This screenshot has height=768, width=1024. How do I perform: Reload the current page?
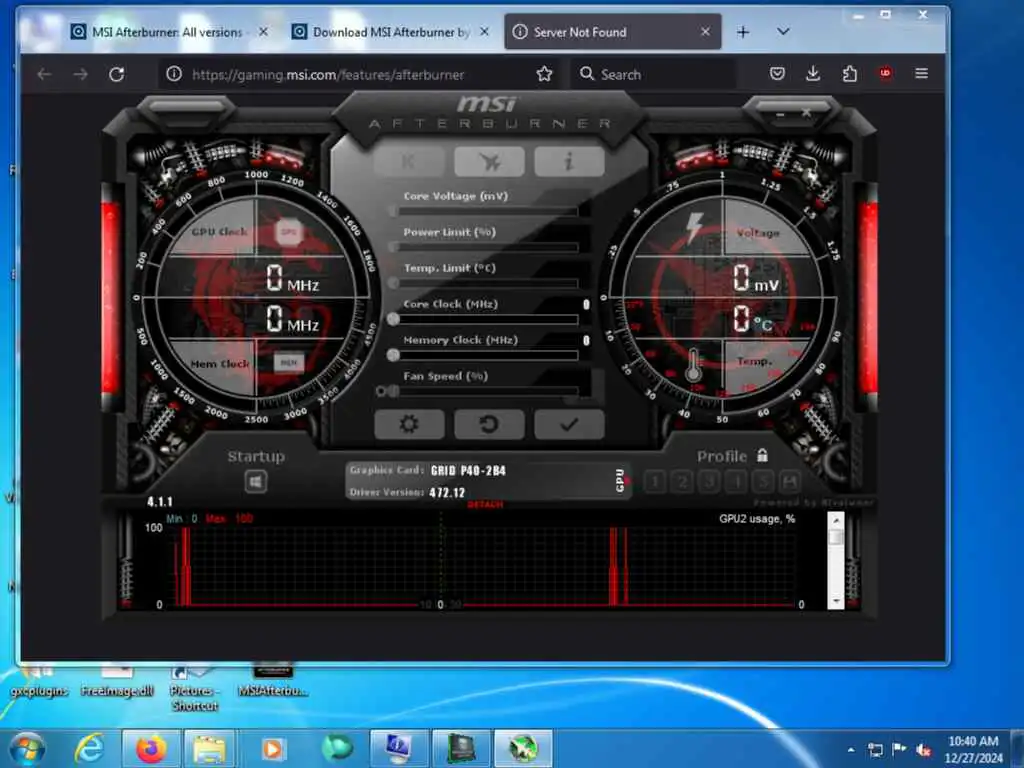click(117, 74)
